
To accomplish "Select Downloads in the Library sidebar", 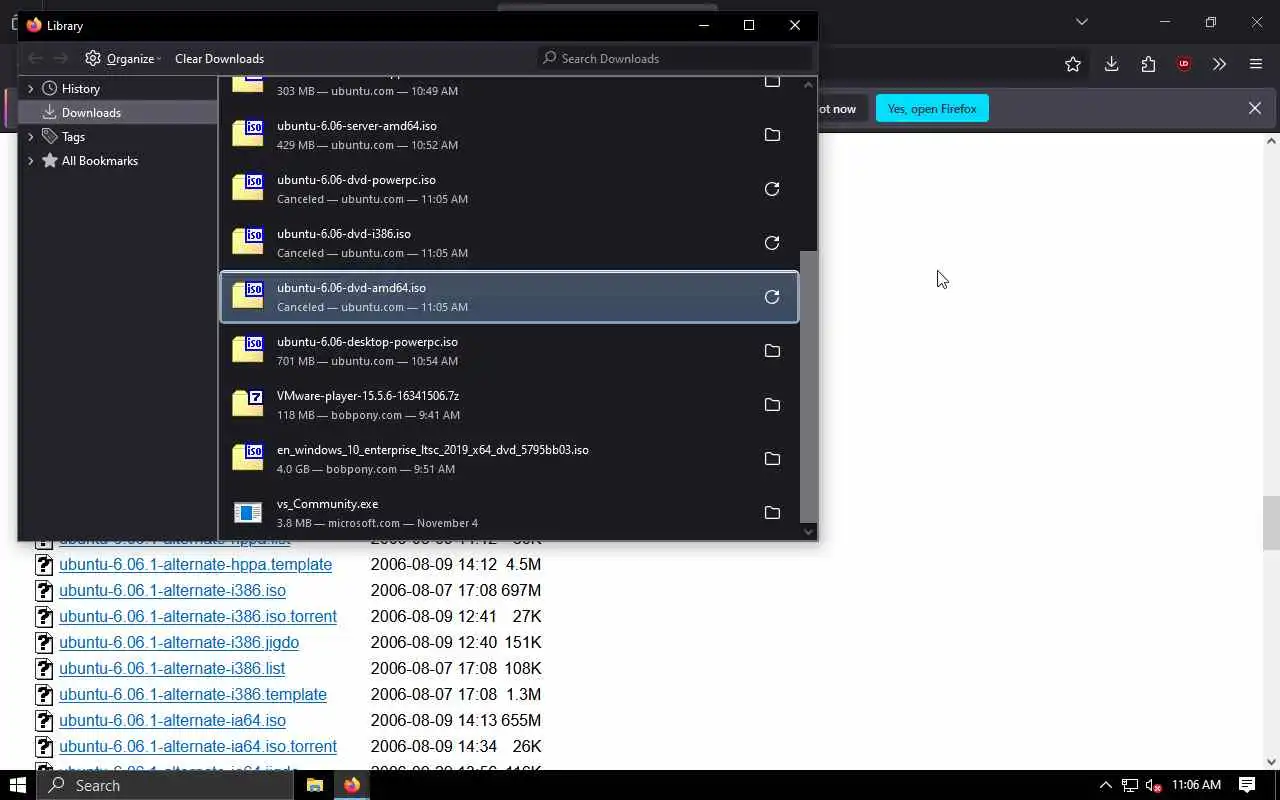I will click(x=118, y=113).
